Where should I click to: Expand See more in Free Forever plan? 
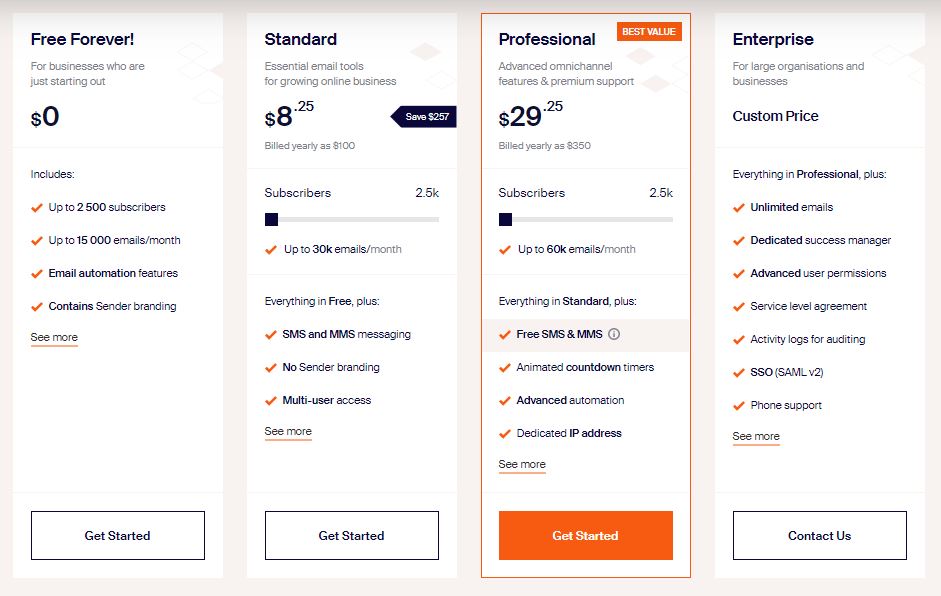point(54,338)
